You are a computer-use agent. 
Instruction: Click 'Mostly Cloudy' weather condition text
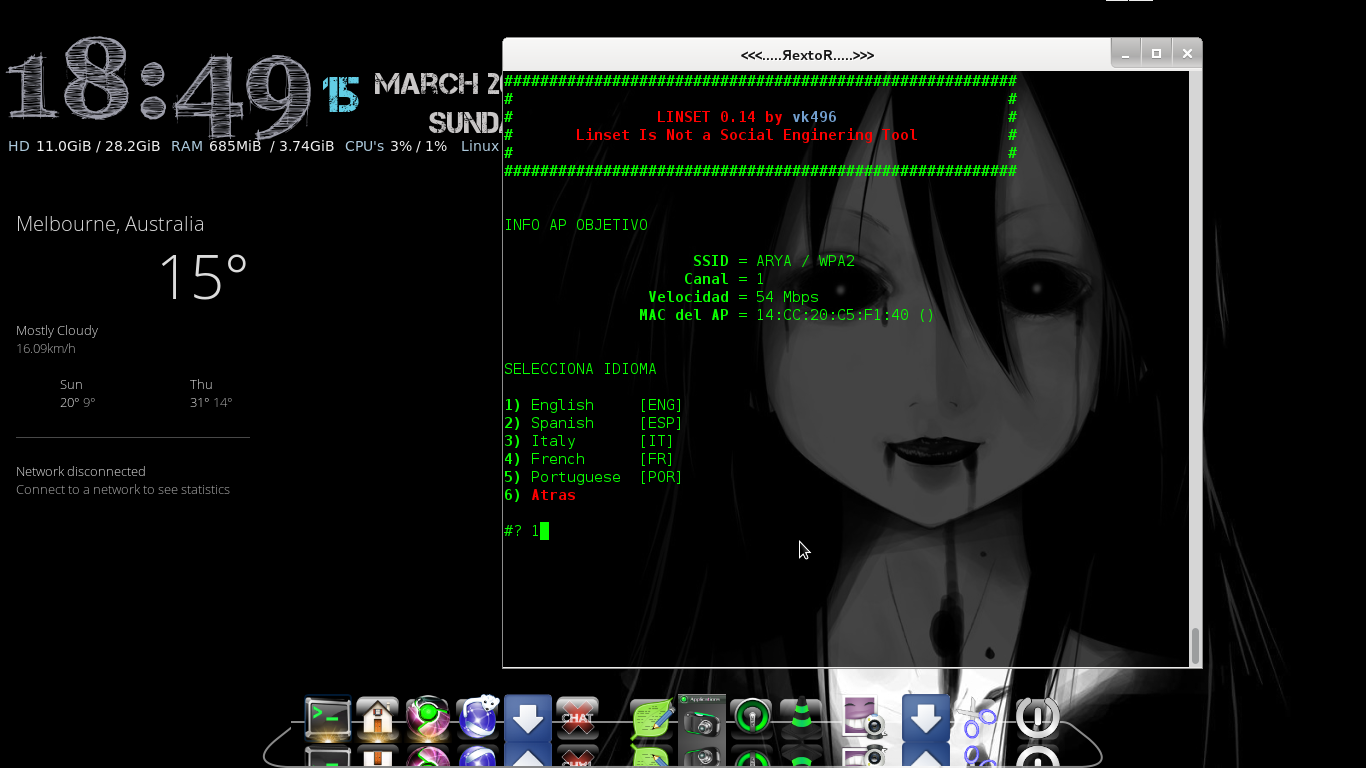tap(57, 330)
